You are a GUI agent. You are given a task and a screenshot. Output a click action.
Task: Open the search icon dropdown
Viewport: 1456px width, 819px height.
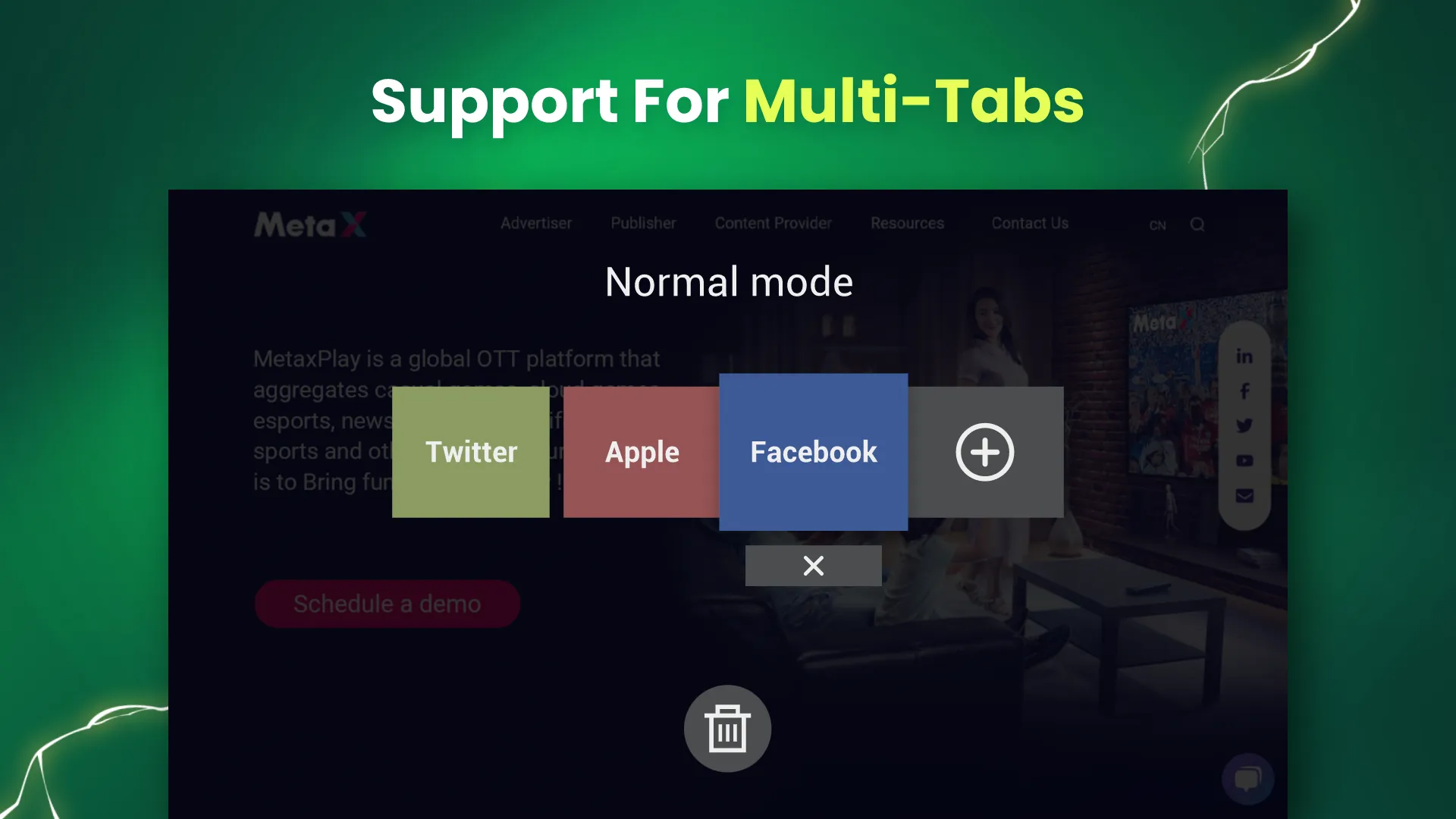click(1197, 223)
